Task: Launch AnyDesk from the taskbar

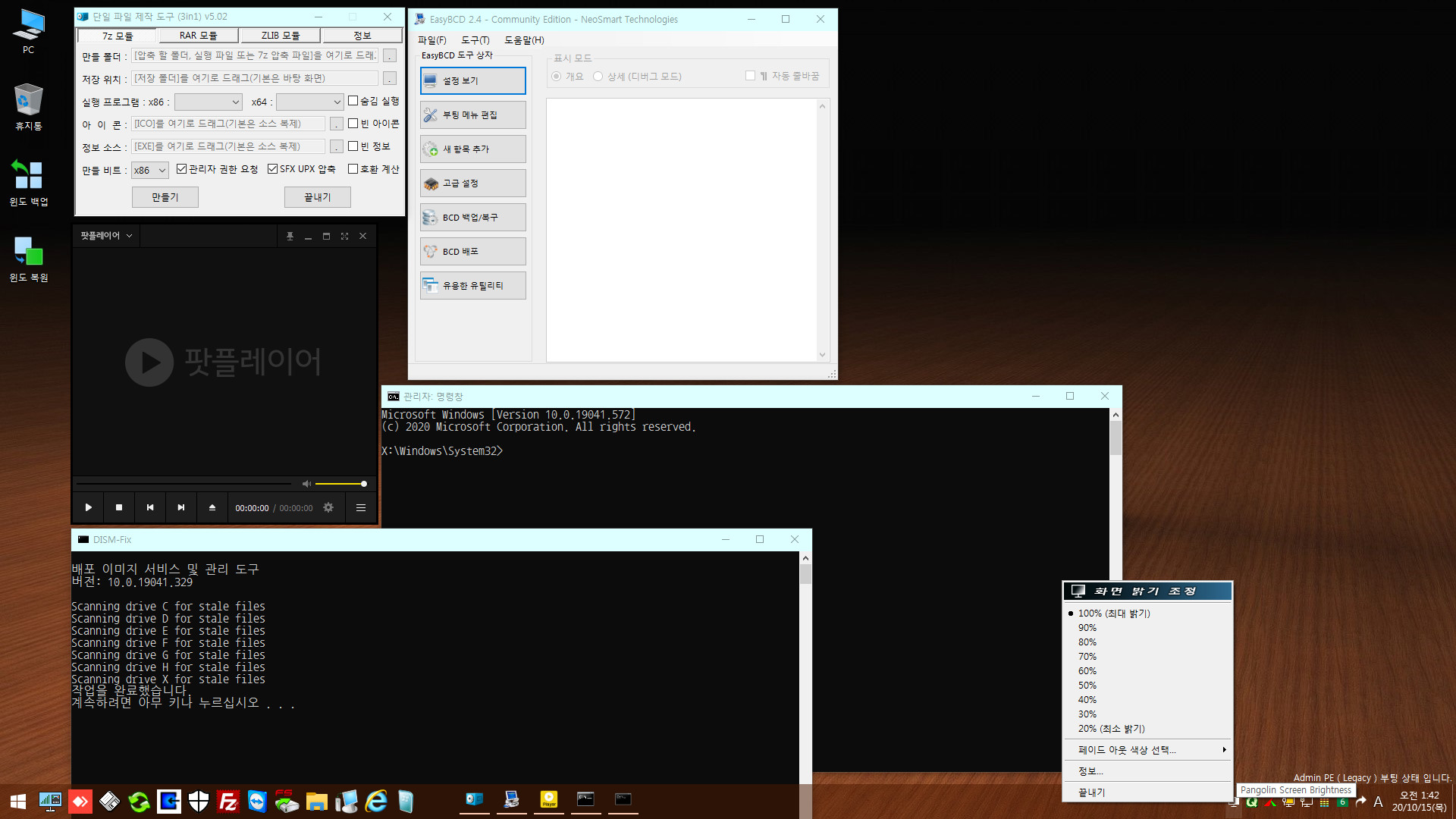Action: (x=80, y=801)
